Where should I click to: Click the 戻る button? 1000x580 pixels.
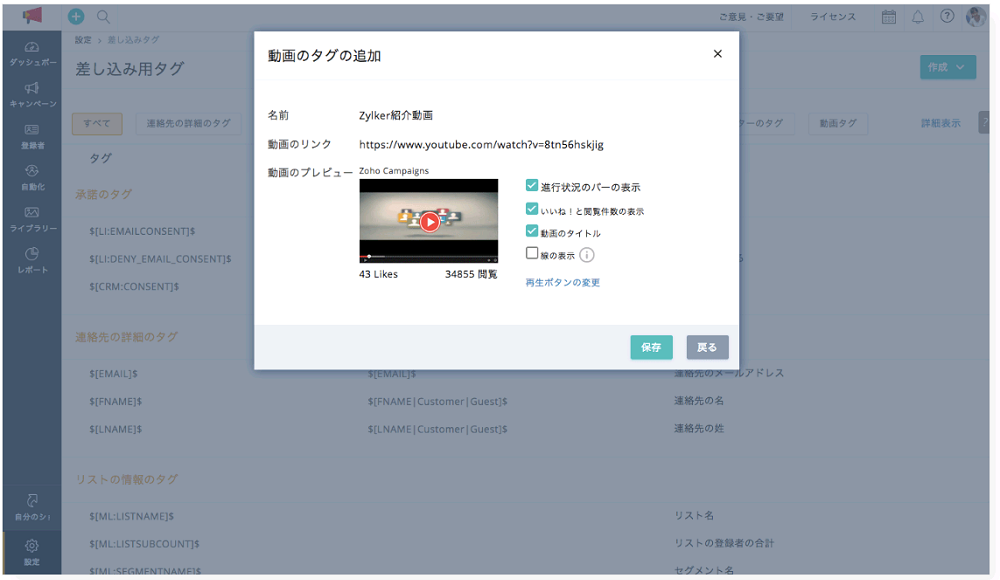pyautogui.click(x=707, y=347)
